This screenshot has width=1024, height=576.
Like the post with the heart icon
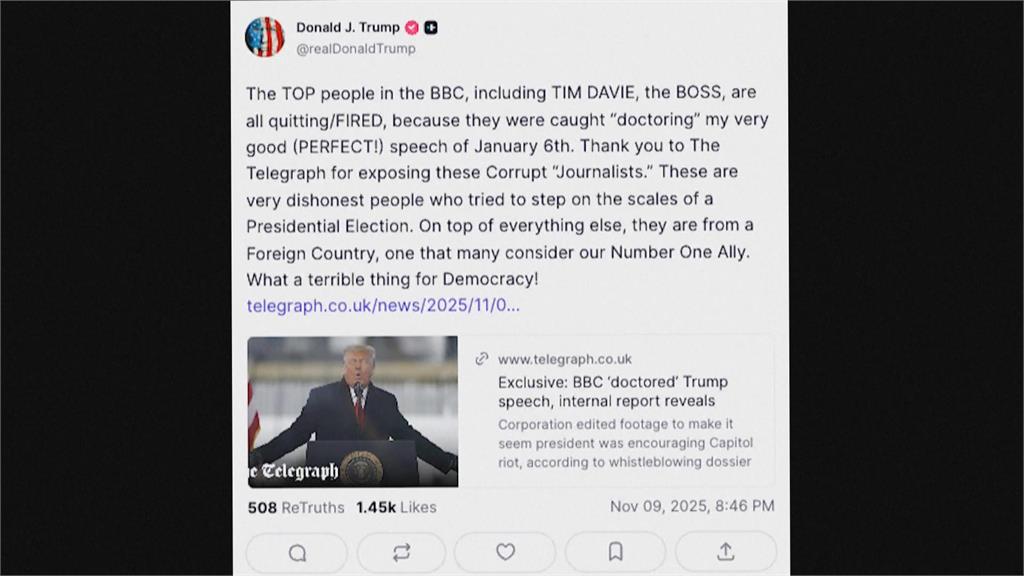(x=506, y=552)
